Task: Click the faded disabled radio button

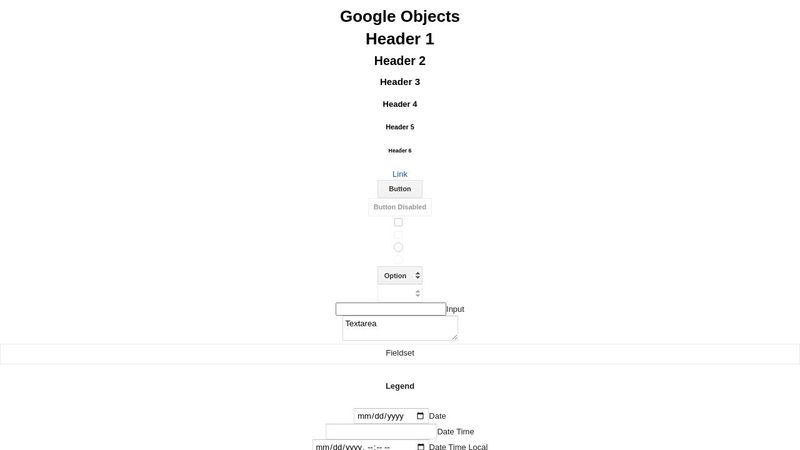Action: pos(398,260)
